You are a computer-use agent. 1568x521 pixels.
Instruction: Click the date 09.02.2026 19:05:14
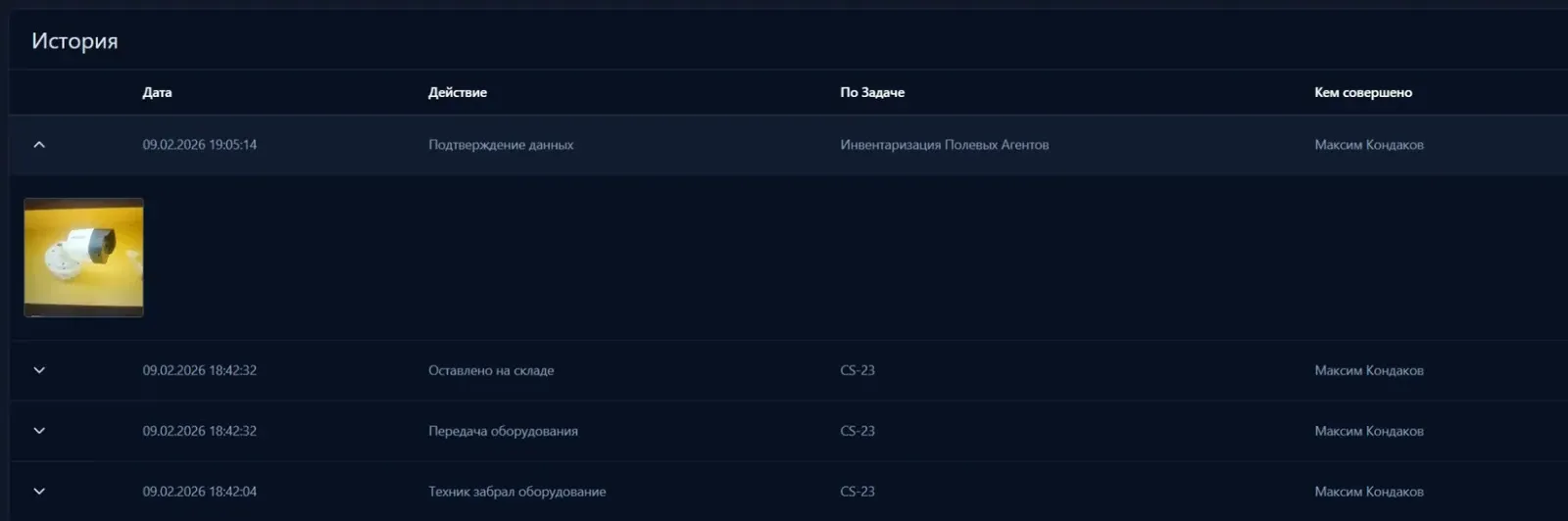tap(200, 145)
